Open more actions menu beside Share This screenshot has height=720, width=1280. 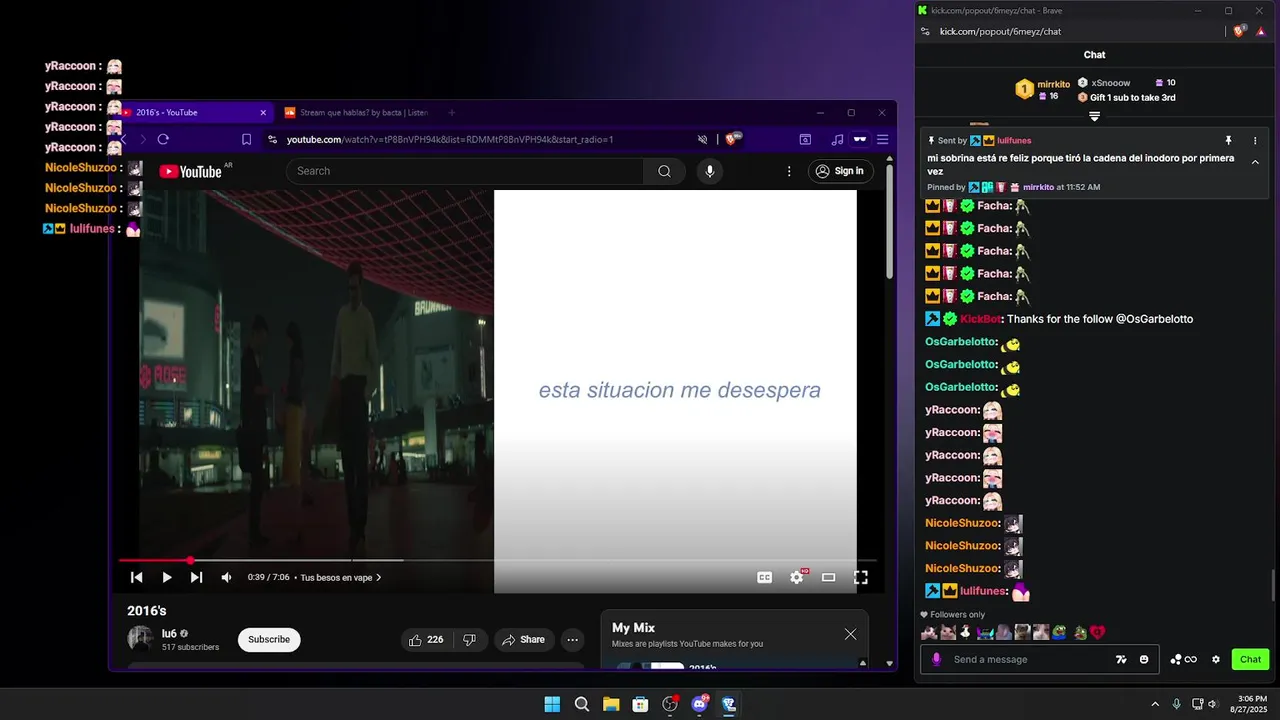pos(573,640)
